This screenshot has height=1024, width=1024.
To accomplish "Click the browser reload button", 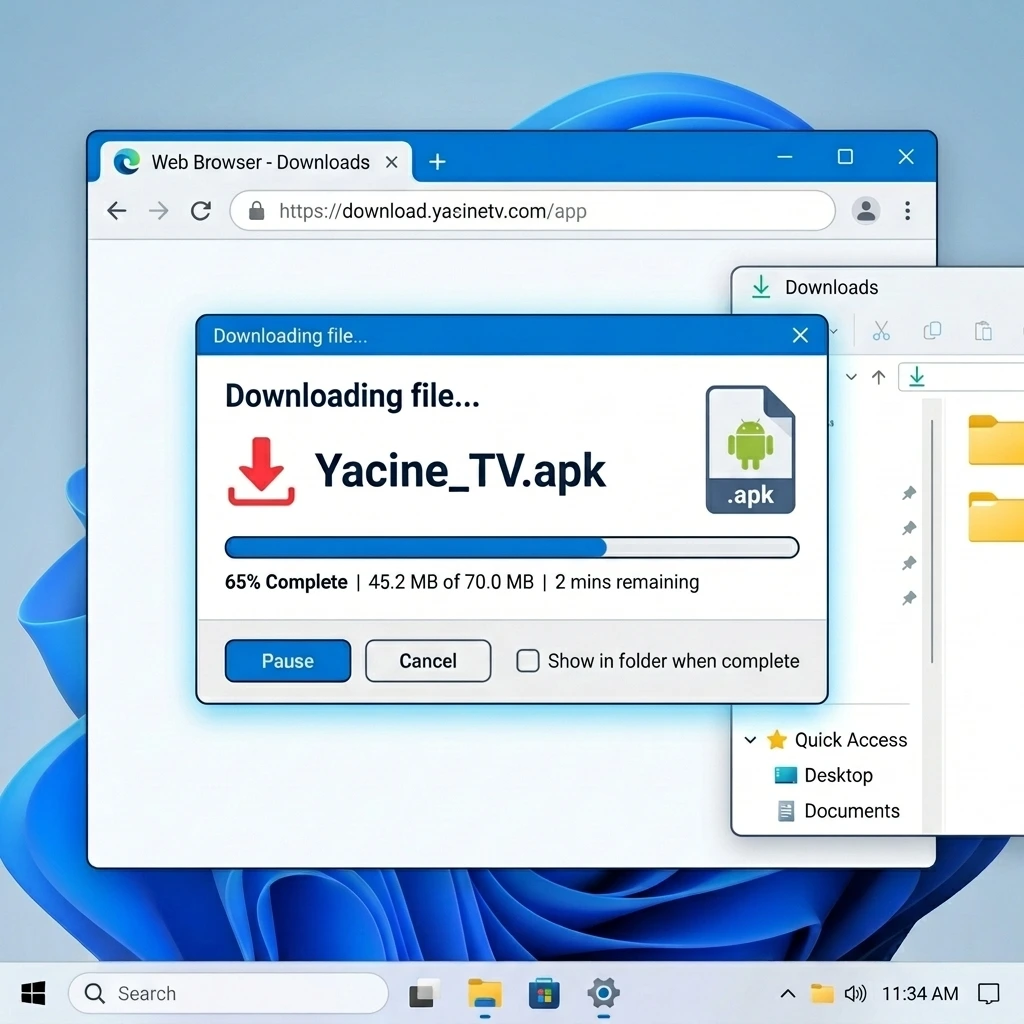I will tap(201, 211).
